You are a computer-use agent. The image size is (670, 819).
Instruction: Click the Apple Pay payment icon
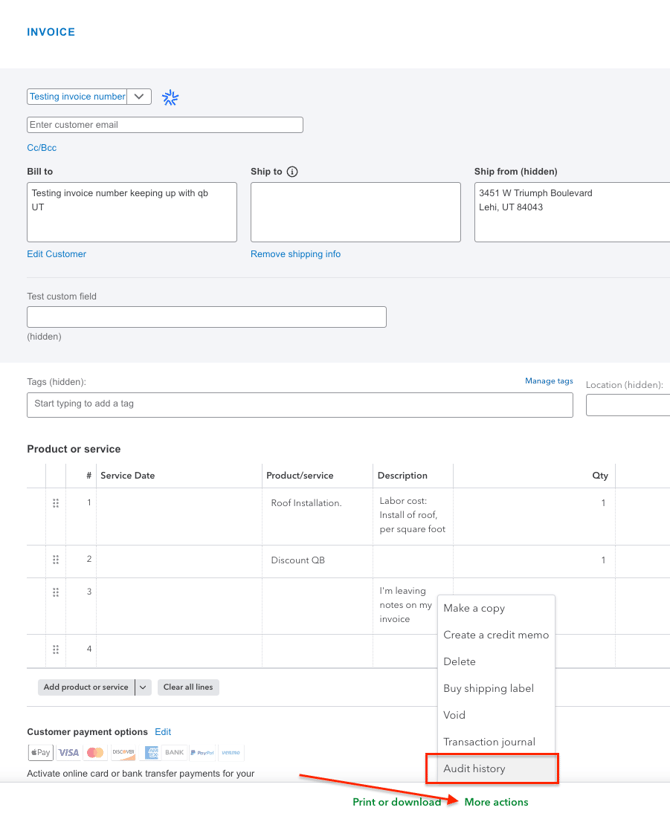[x=40, y=752]
